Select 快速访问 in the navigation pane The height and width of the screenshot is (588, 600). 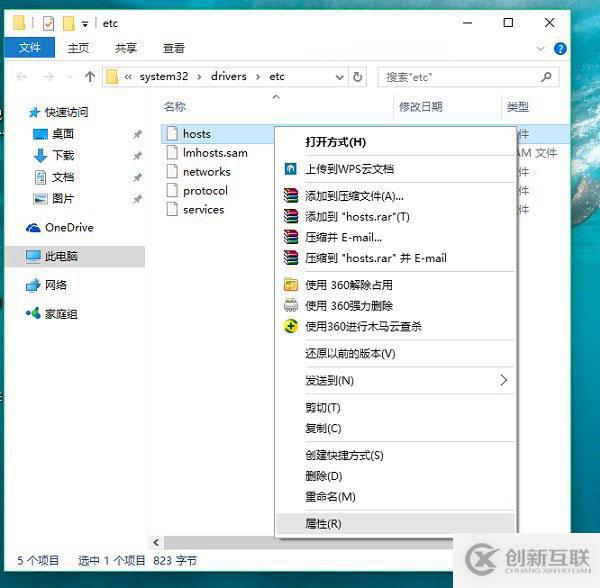point(59,112)
